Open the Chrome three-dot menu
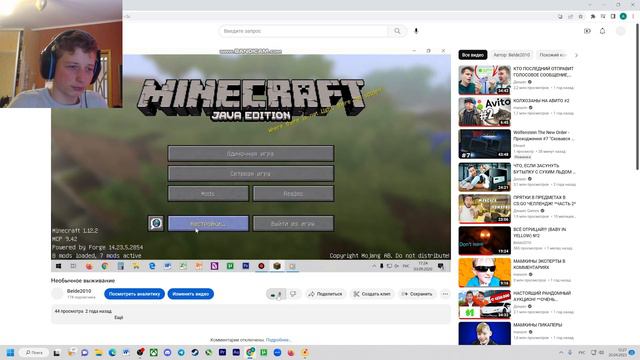This screenshot has width=640, height=360. coord(633,16)
